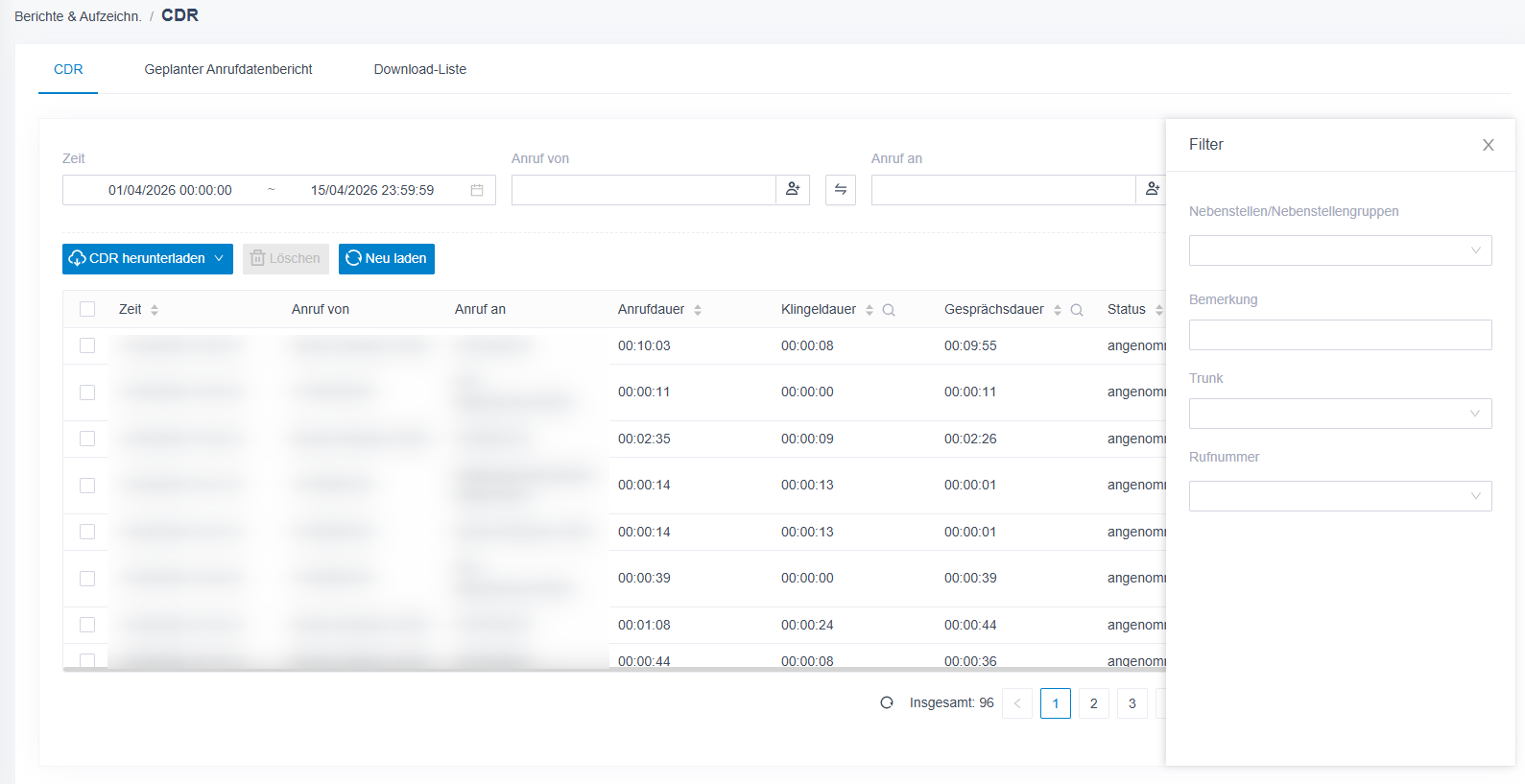Click the swap caller/callee arrows icon
Viewport: 1525px width, 784px height.
coord(841,190)
